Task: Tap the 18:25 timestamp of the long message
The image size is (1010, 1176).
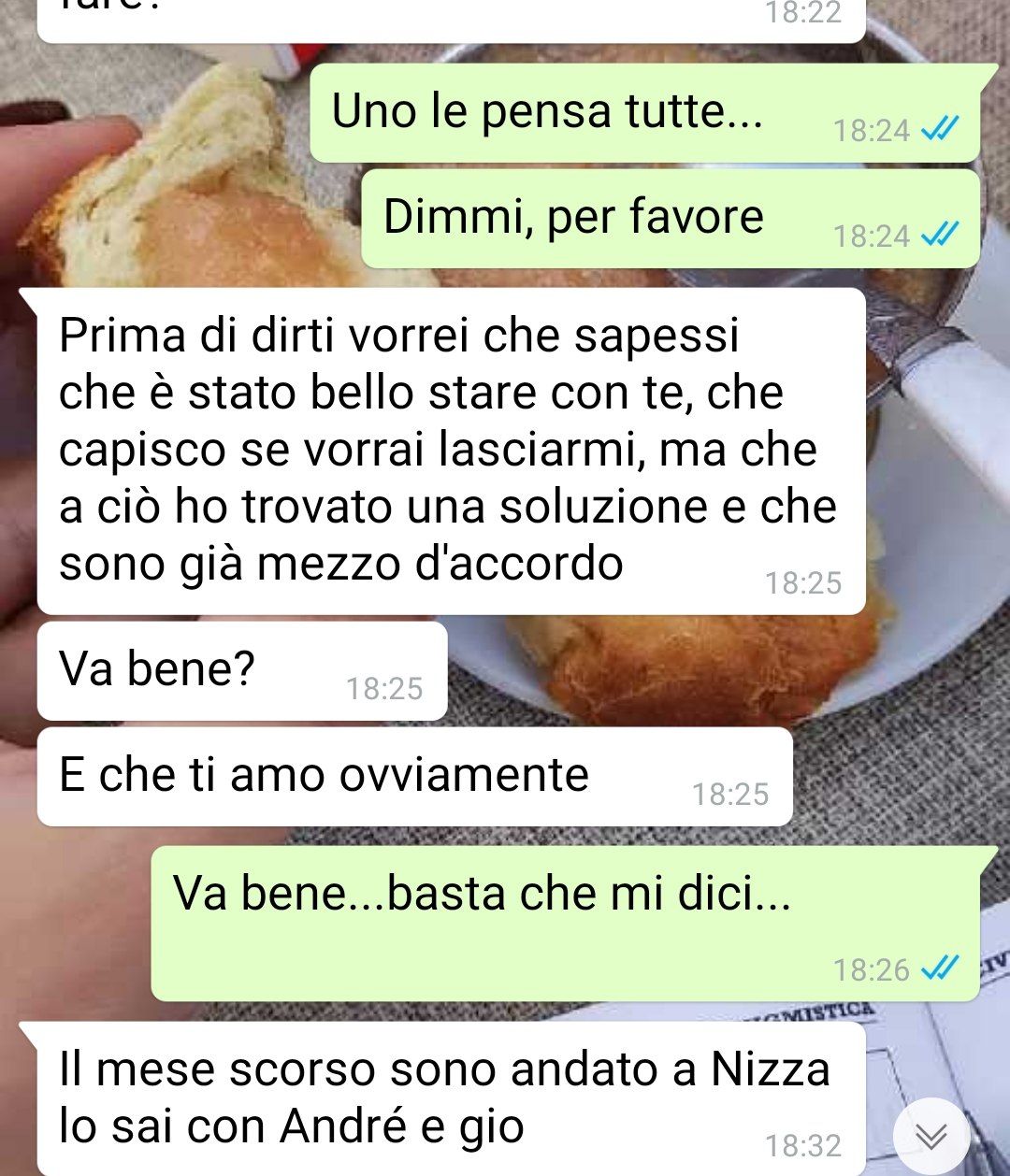Action: 803,583
